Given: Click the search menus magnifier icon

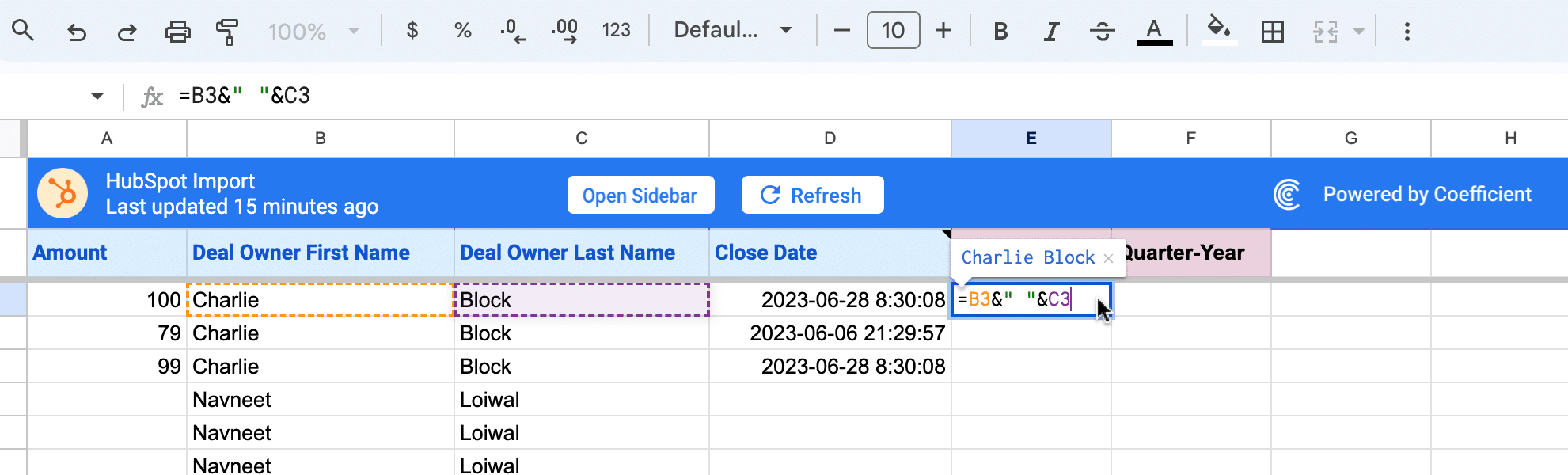Looking at the screenshot, I should (x=23, y=31).
